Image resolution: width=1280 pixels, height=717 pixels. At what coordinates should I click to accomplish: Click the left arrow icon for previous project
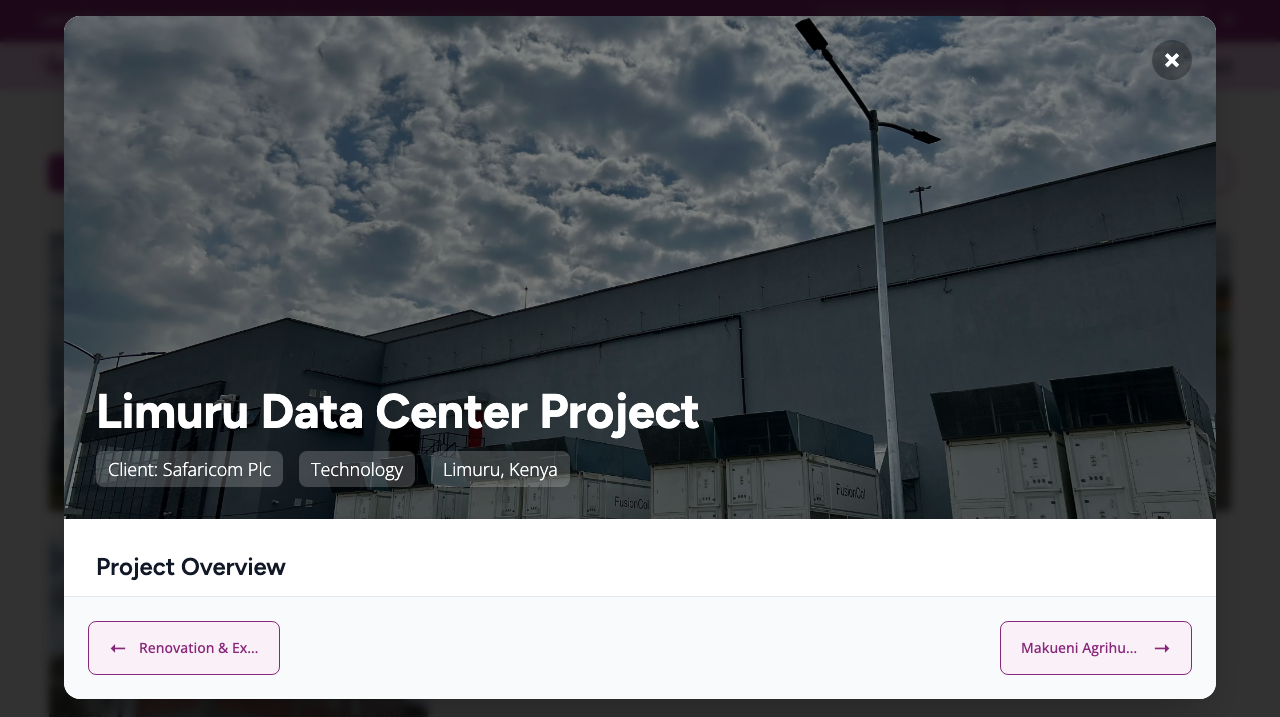point(118,648)
